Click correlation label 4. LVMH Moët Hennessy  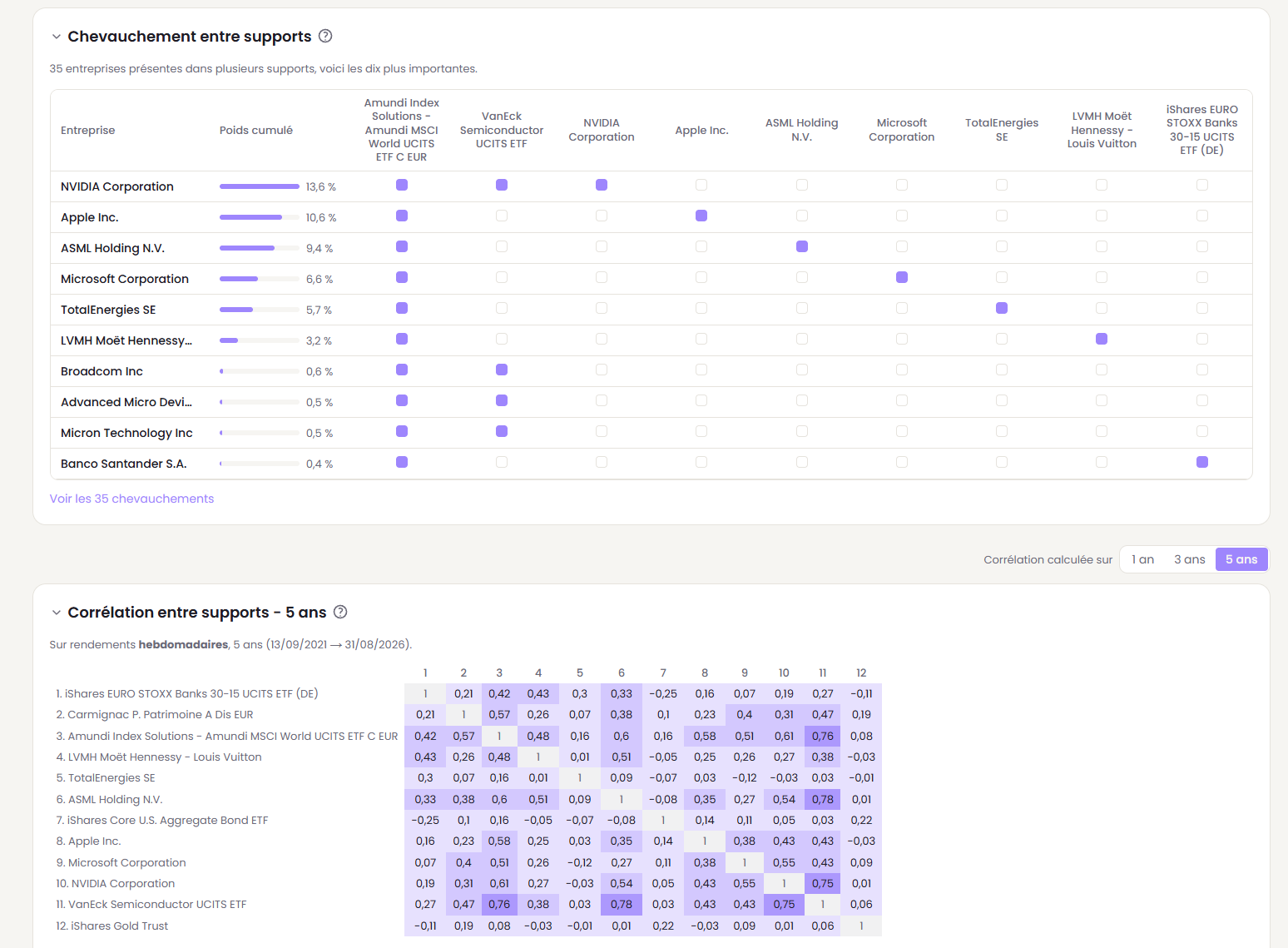(x=159, y=757)
